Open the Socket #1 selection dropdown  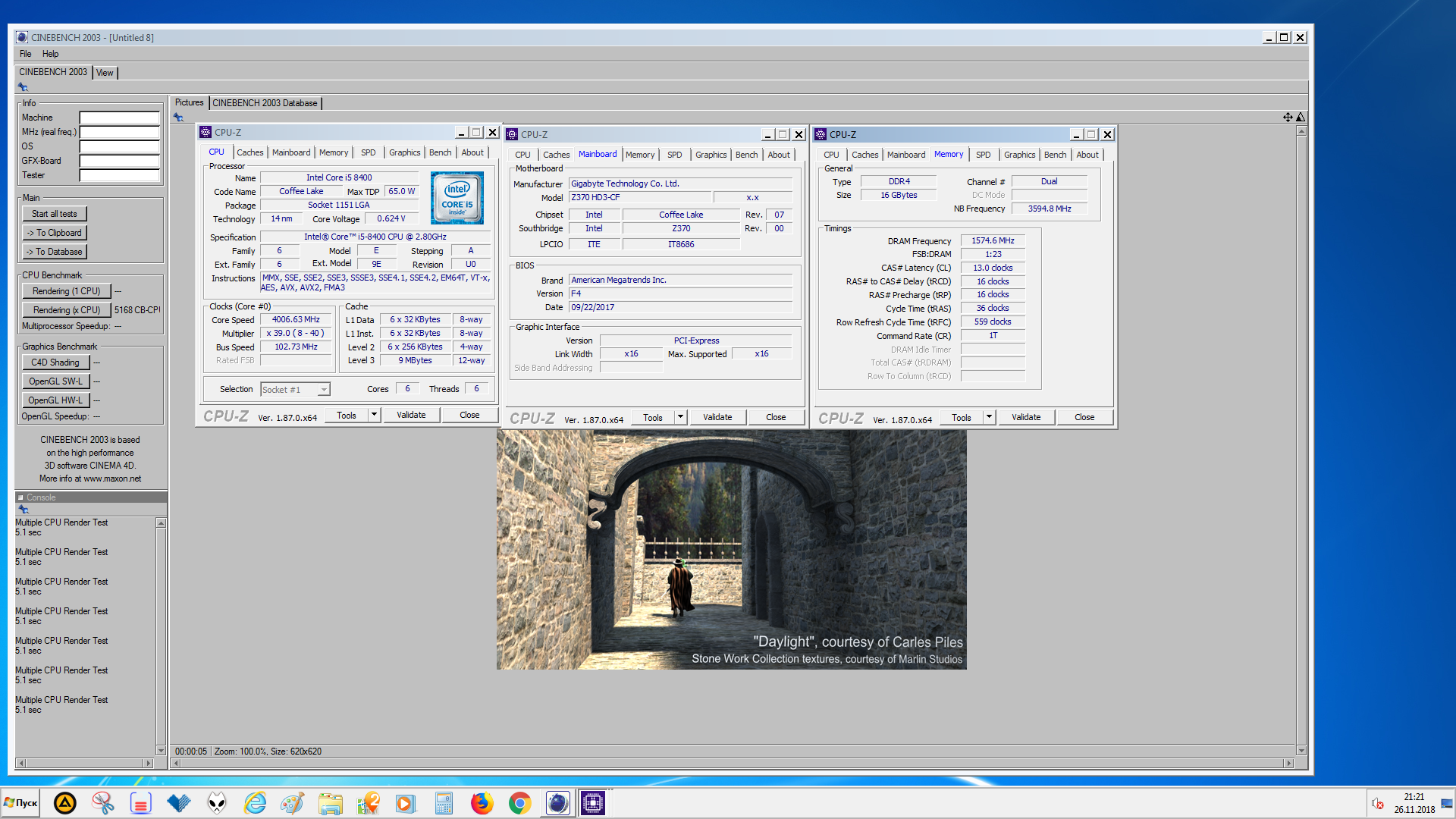pyautogui.click(x=295, y=389)
